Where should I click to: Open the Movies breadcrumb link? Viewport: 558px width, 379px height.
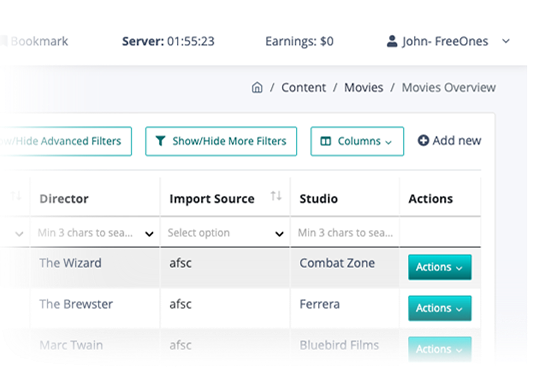tap(363, 88)
